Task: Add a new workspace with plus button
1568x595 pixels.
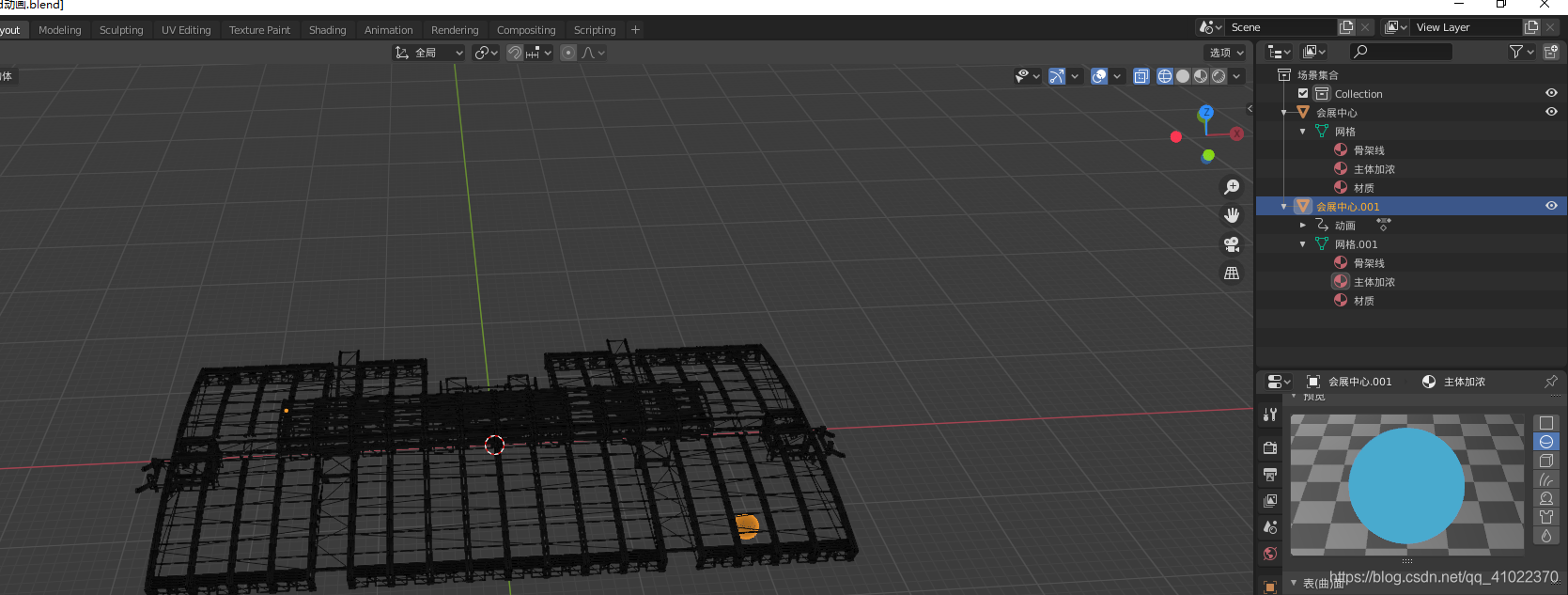Action: click(x=635, y=30)
